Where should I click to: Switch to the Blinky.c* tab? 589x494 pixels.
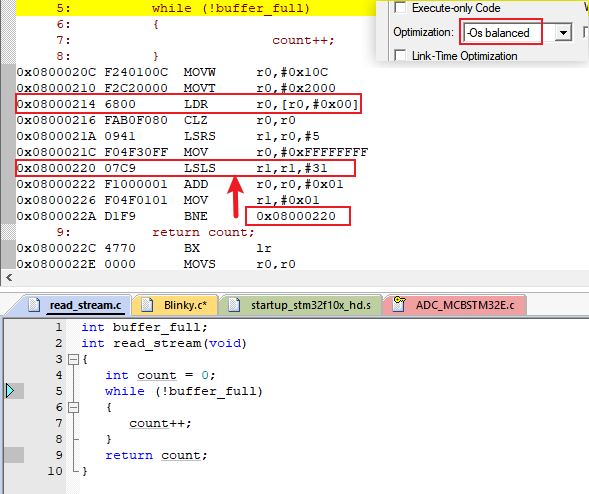point(175,305)
